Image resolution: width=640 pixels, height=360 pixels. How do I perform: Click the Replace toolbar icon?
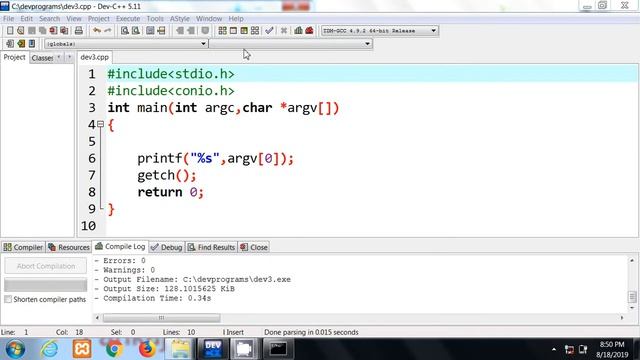136,31
